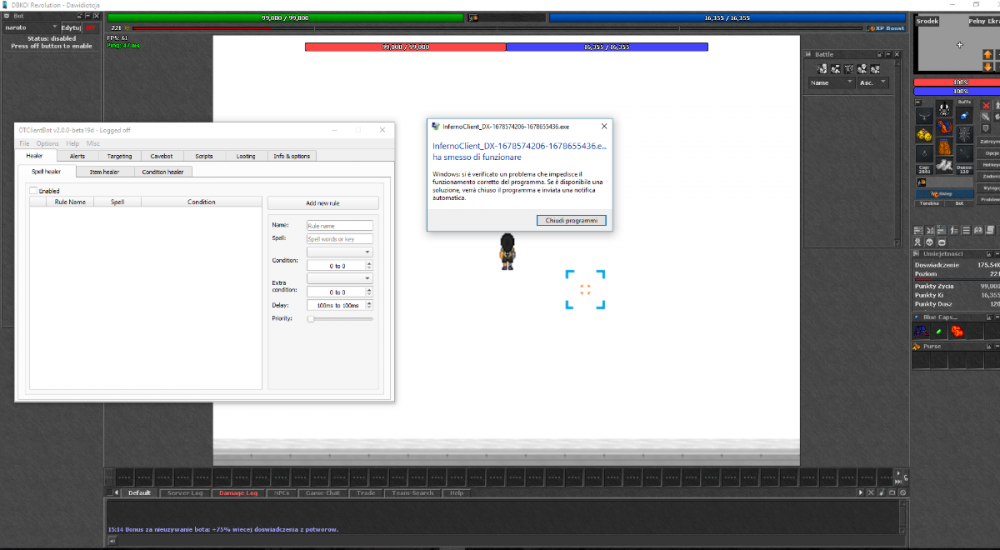Click the Delay value stepper arrows
The width and height of the screenshot is (1000, 550).
[369, 305]
